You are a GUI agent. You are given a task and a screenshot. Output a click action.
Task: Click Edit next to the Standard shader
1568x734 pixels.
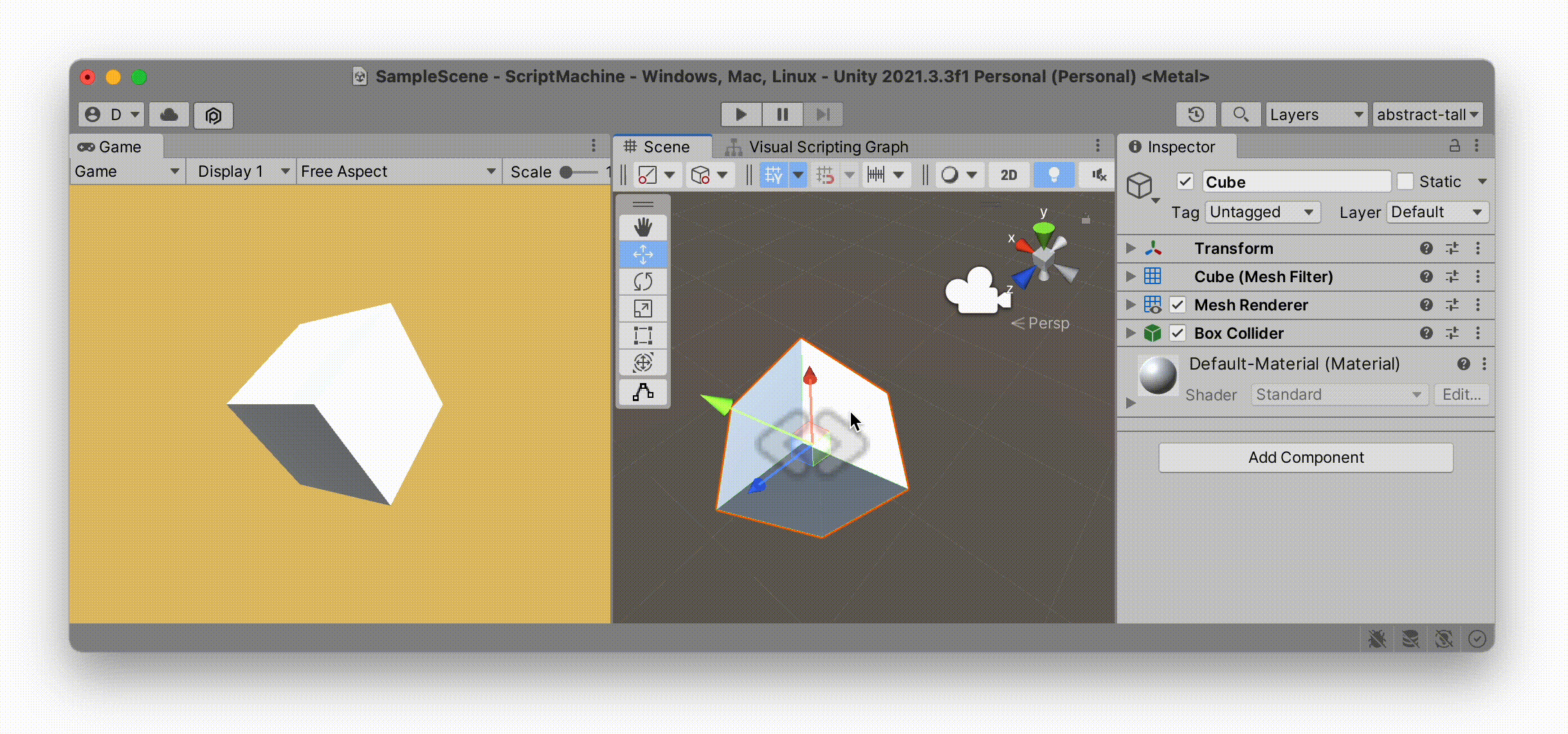1461,394
